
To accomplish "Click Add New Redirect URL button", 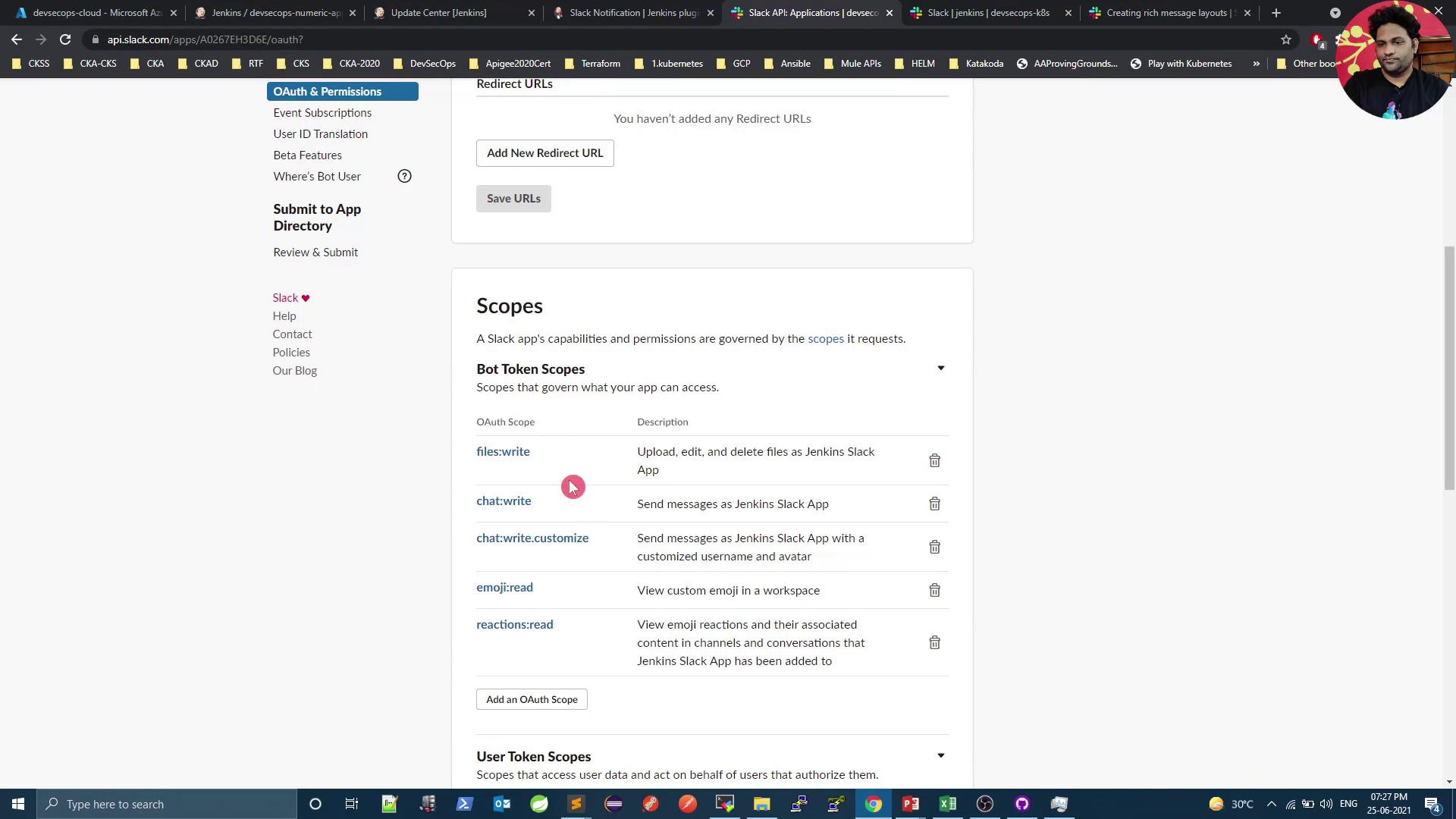I will (544, 153).
